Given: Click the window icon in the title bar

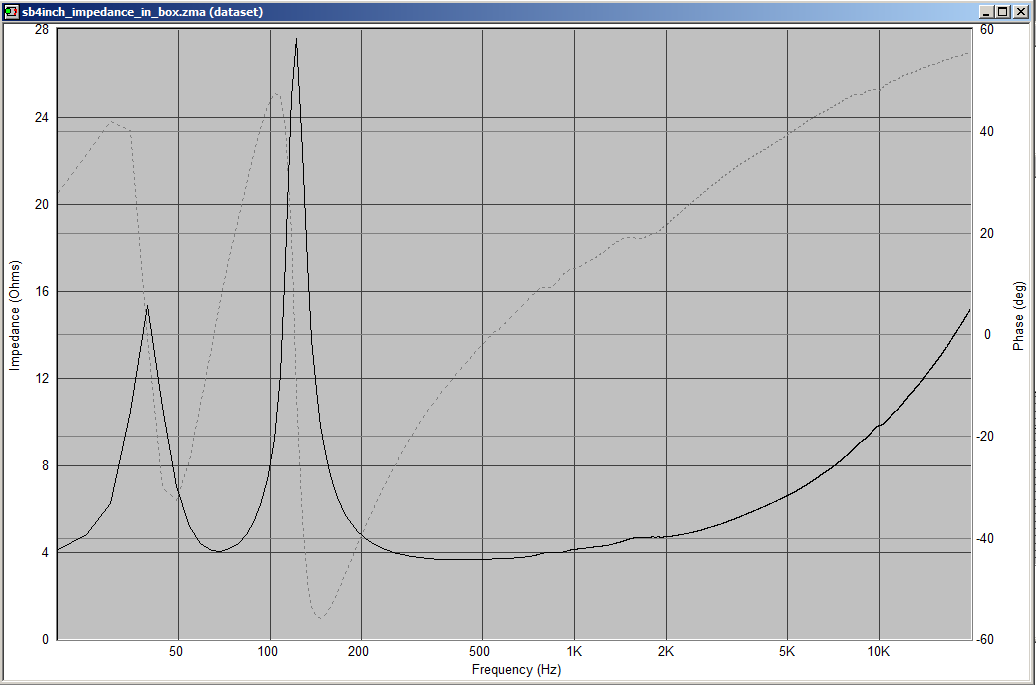Looking at the screenshot, I should tap(11, 11).
